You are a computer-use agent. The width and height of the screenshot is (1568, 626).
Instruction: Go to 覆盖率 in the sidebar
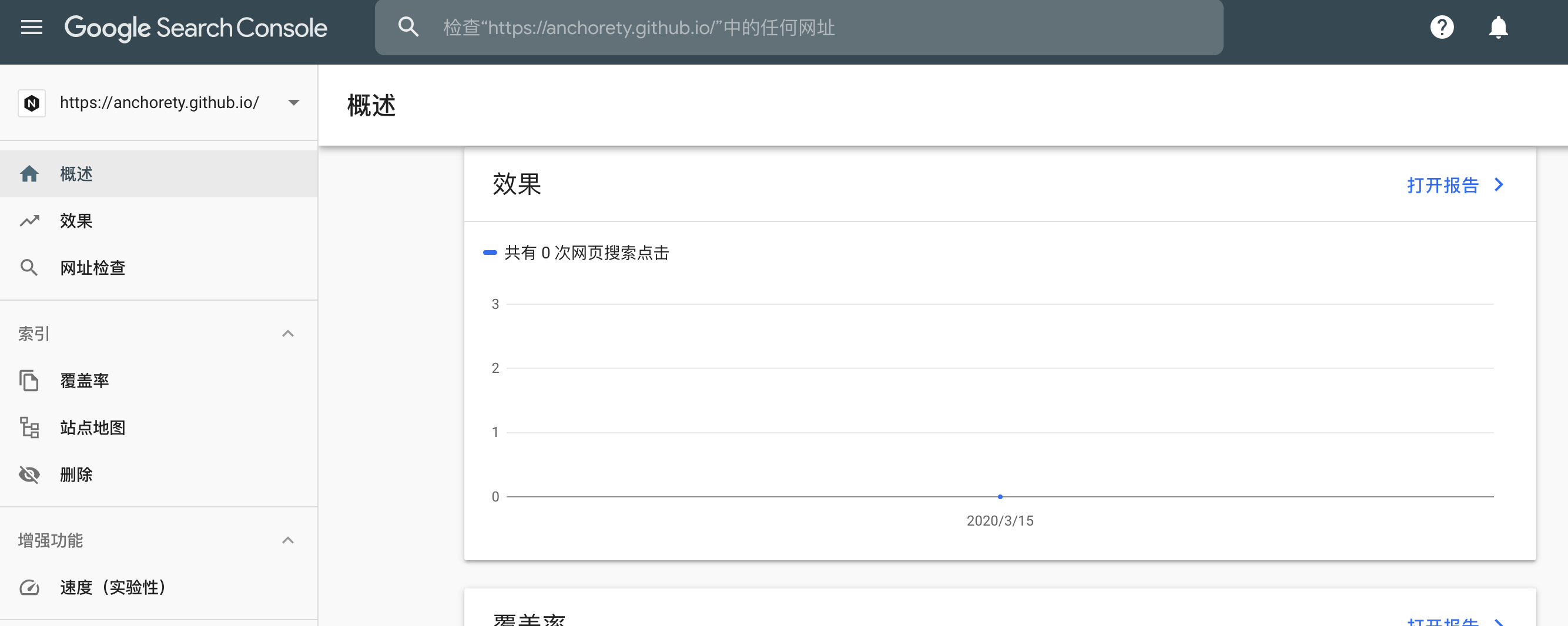click(159, 381)
